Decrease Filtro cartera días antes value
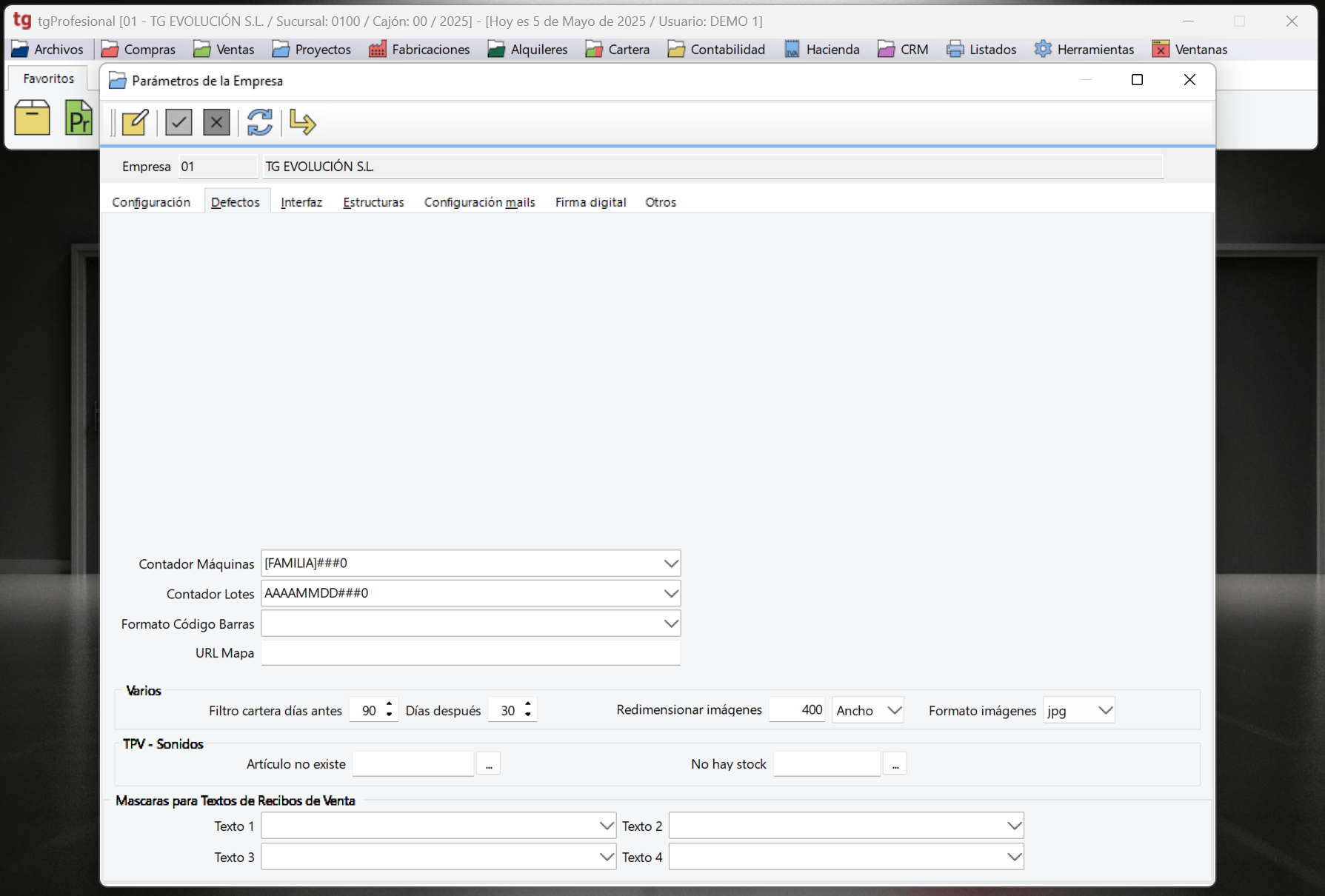 point(389,715)
